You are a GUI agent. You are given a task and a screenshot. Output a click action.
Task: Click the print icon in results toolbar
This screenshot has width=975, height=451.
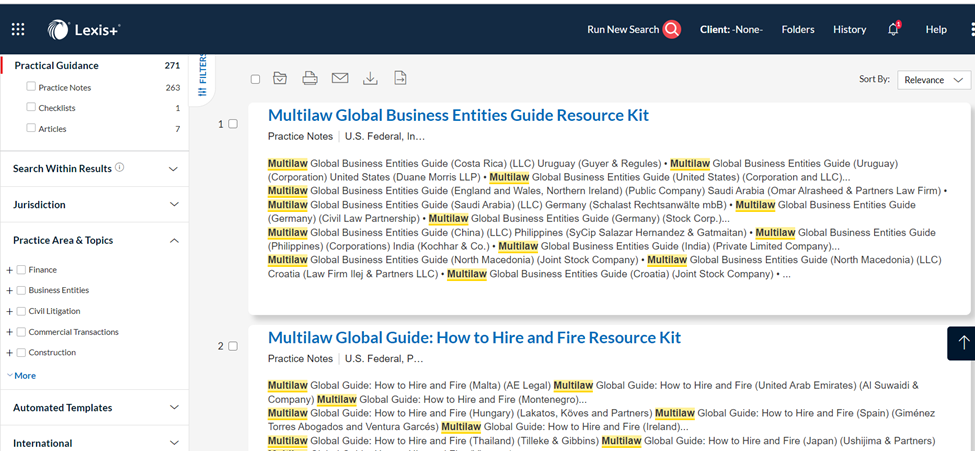(310, 78)
